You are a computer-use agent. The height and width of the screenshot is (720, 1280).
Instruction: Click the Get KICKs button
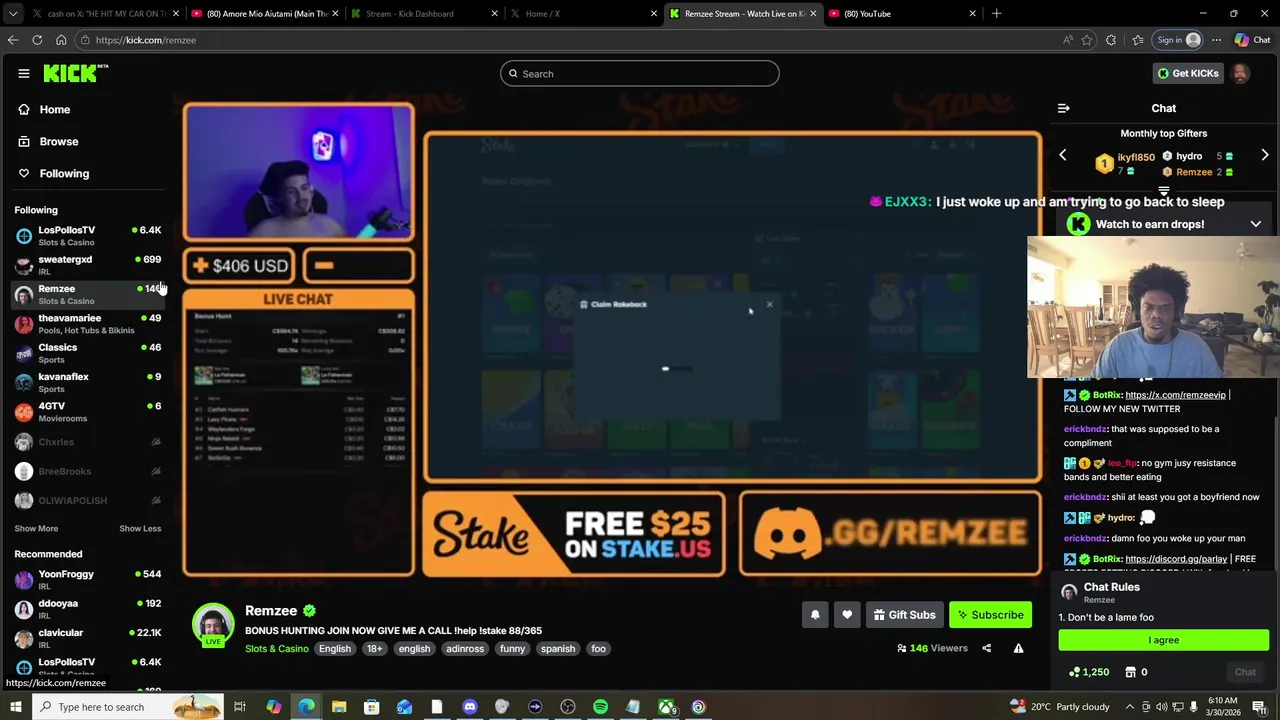click(x=1187, y=73)
